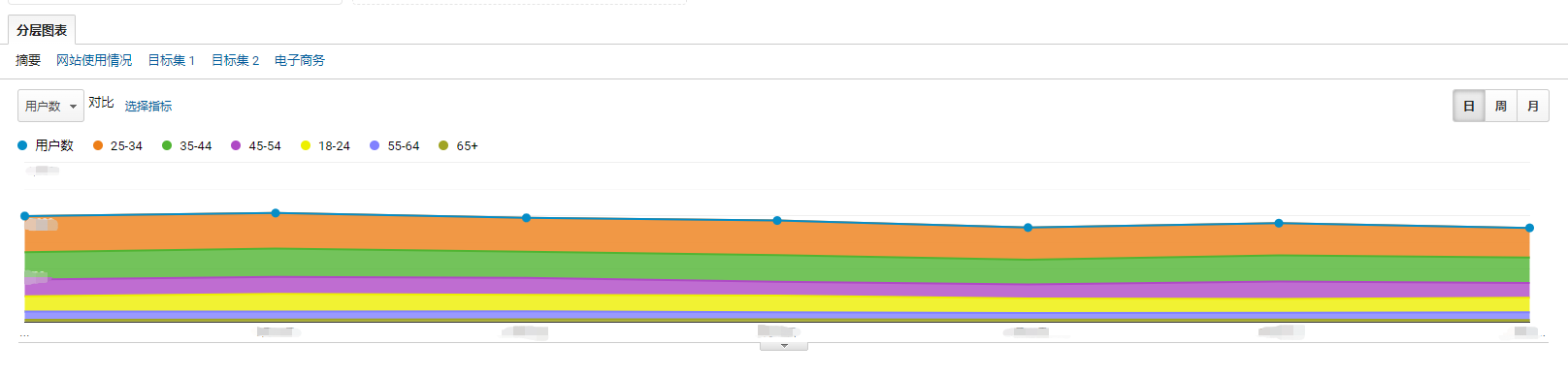Select the 摘要 sub-tab
The width and height of the screenshot is (1568, 376).
28,60
